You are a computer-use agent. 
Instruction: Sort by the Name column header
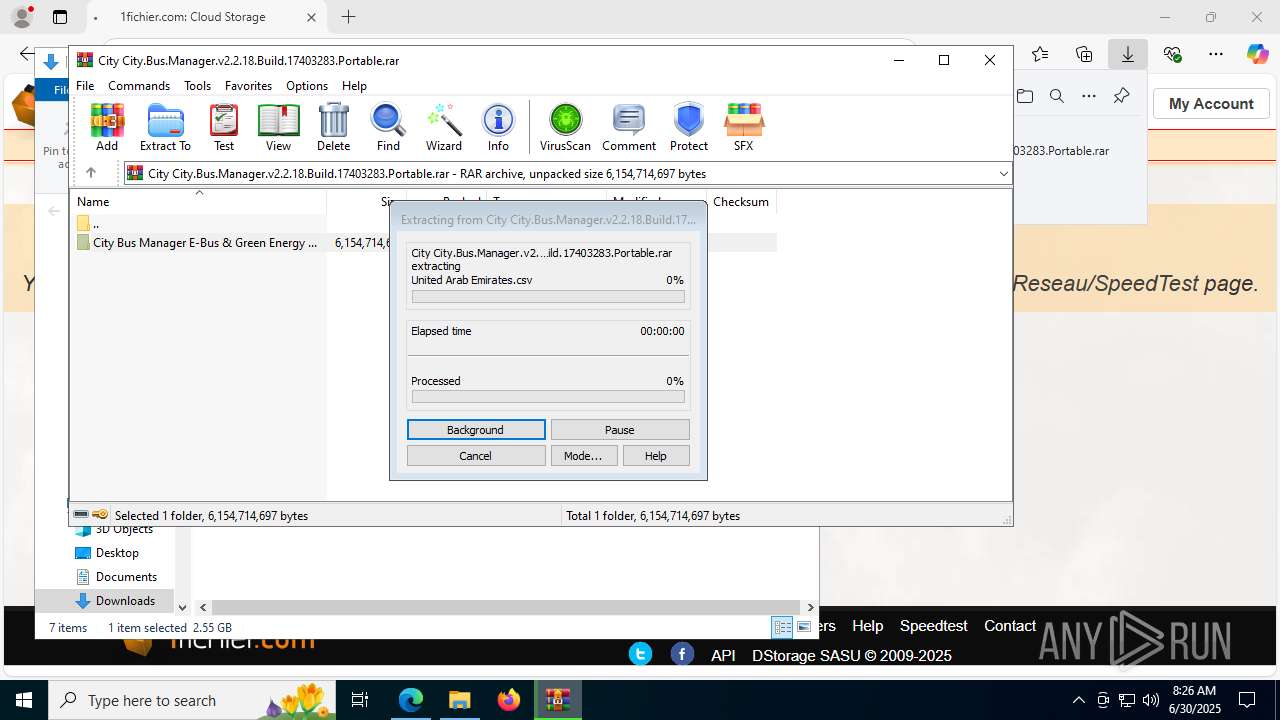tap(199, 202)
